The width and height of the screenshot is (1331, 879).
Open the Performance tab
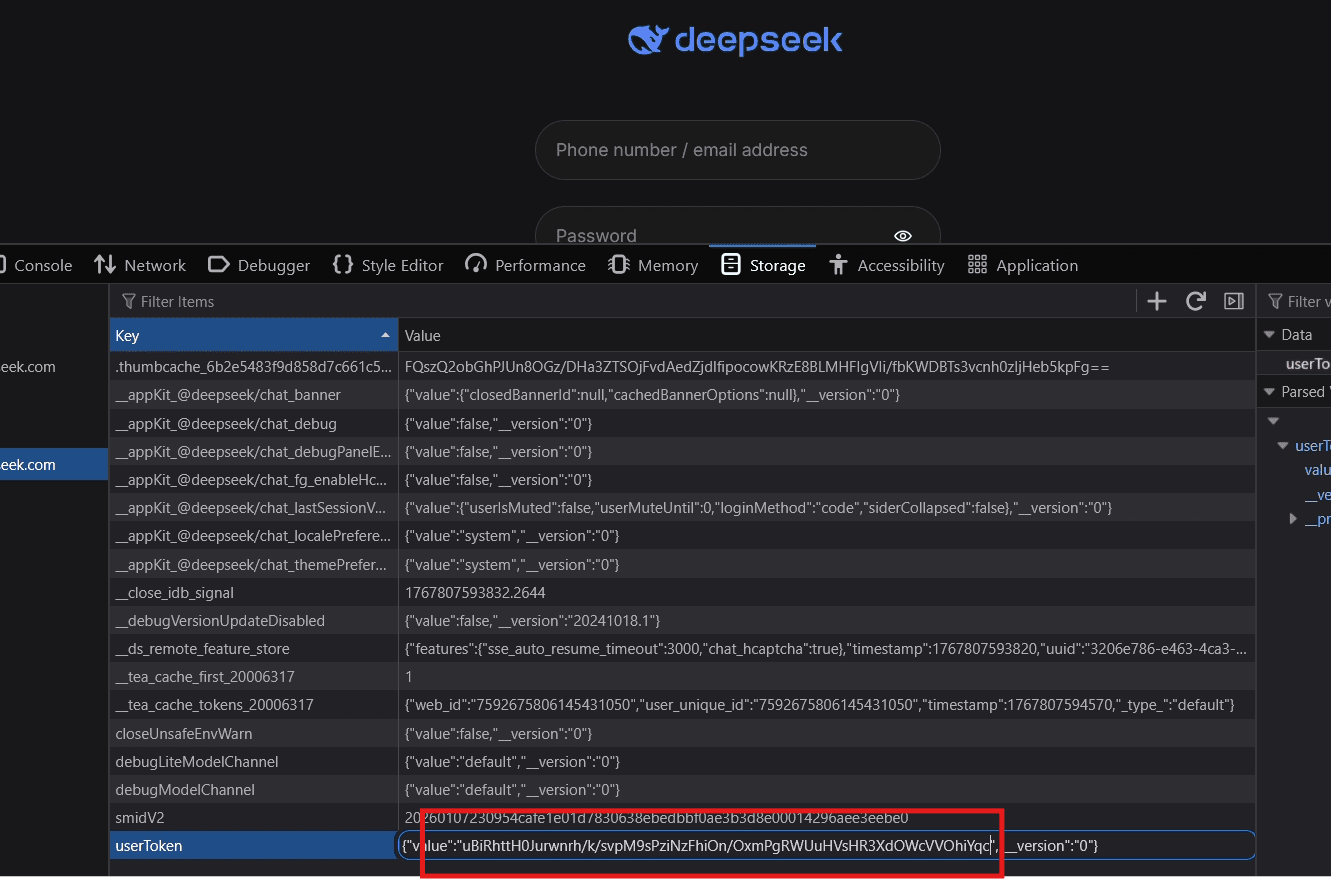click(526, 265)
